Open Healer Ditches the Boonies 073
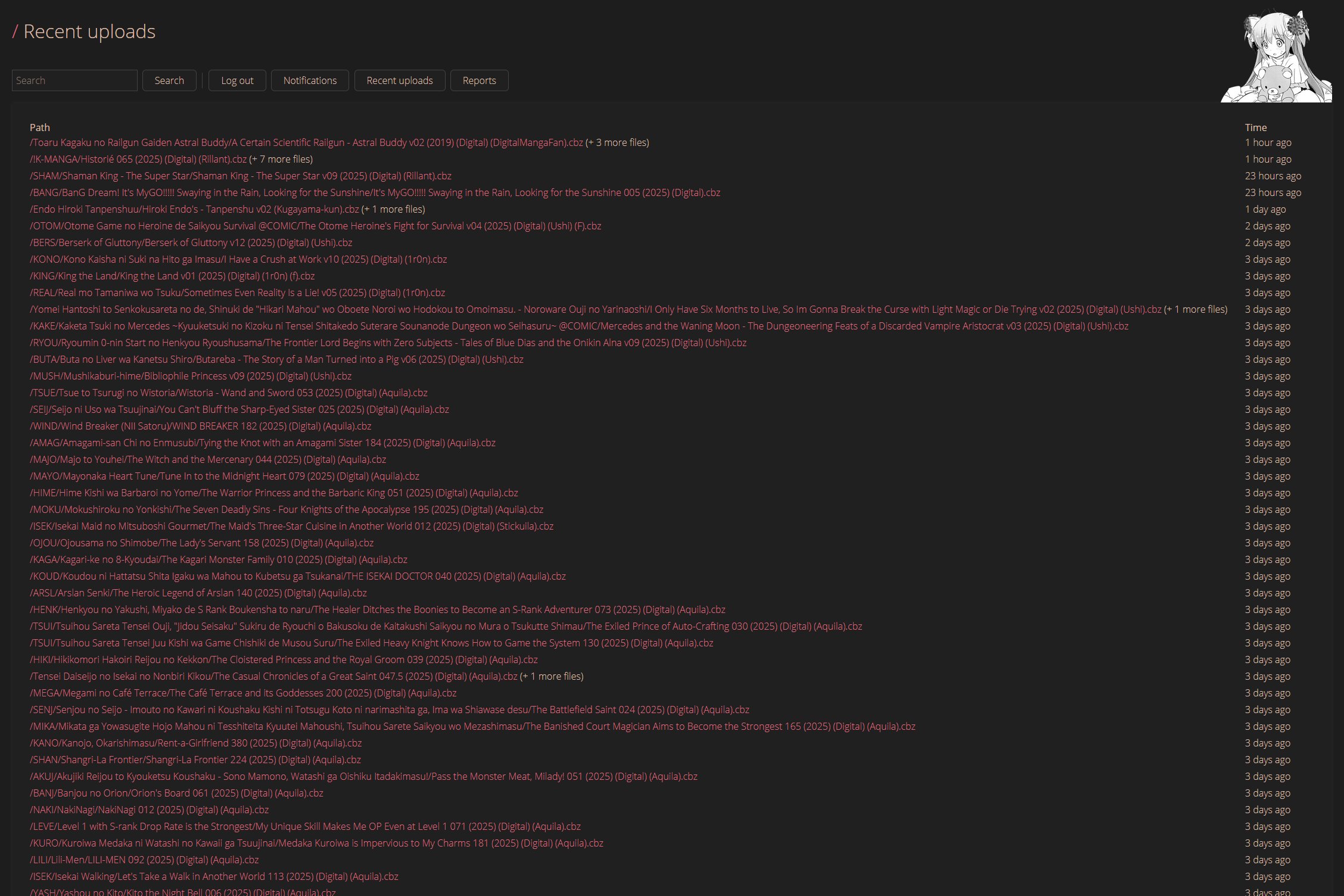Image resolution: width=1344 pixels, height=896 pixels. [378, 609]
